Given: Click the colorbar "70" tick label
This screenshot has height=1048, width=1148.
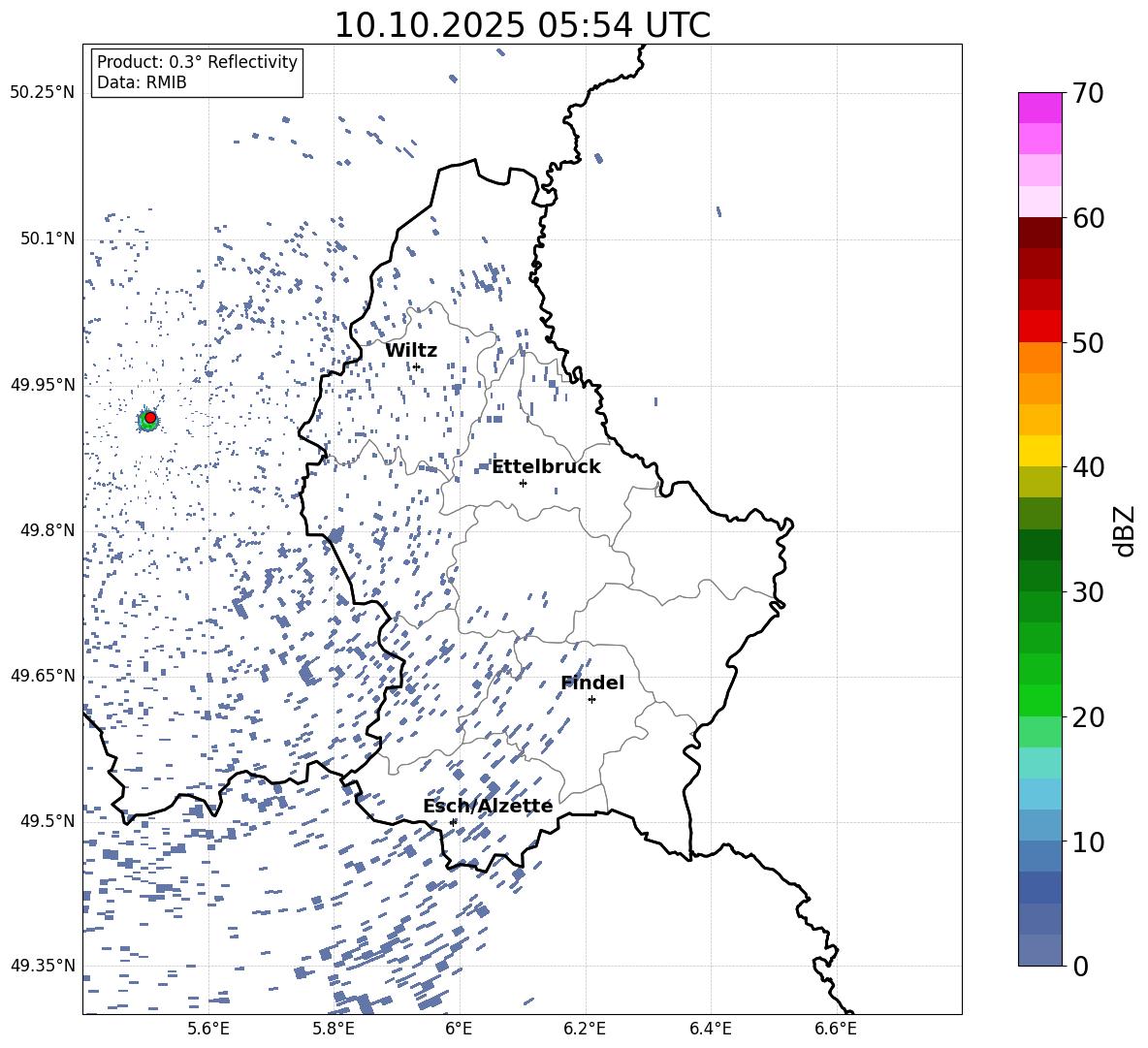Looking at the screenshot, I should point(1087,93).
